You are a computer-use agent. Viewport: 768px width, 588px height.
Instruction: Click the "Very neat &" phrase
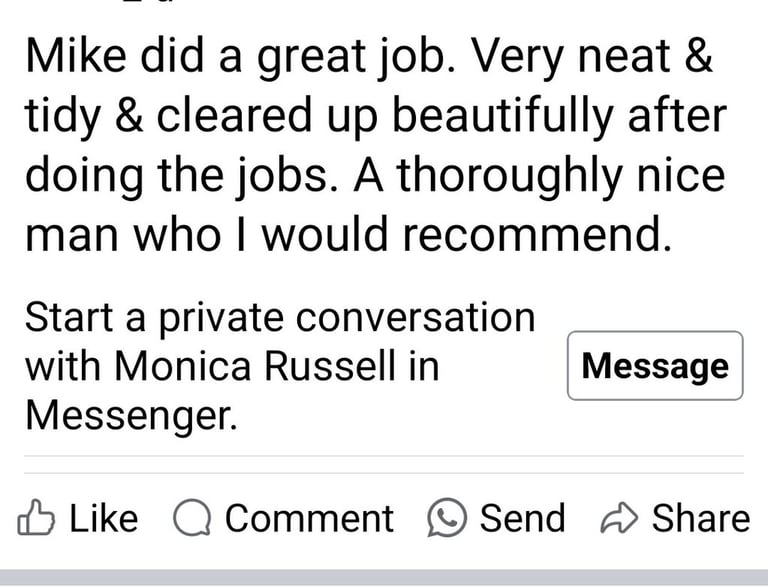tap(592, 60)
